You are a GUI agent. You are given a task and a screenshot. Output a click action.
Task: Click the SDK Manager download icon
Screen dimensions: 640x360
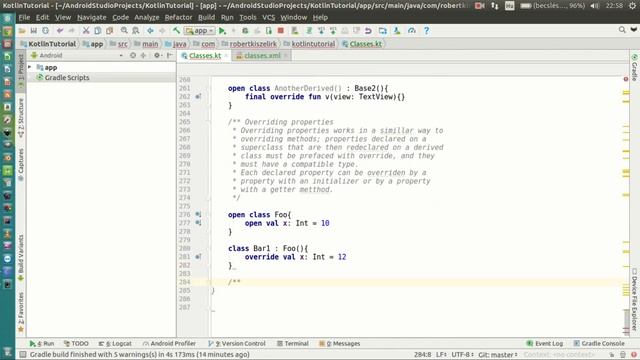tap(397, 31)
